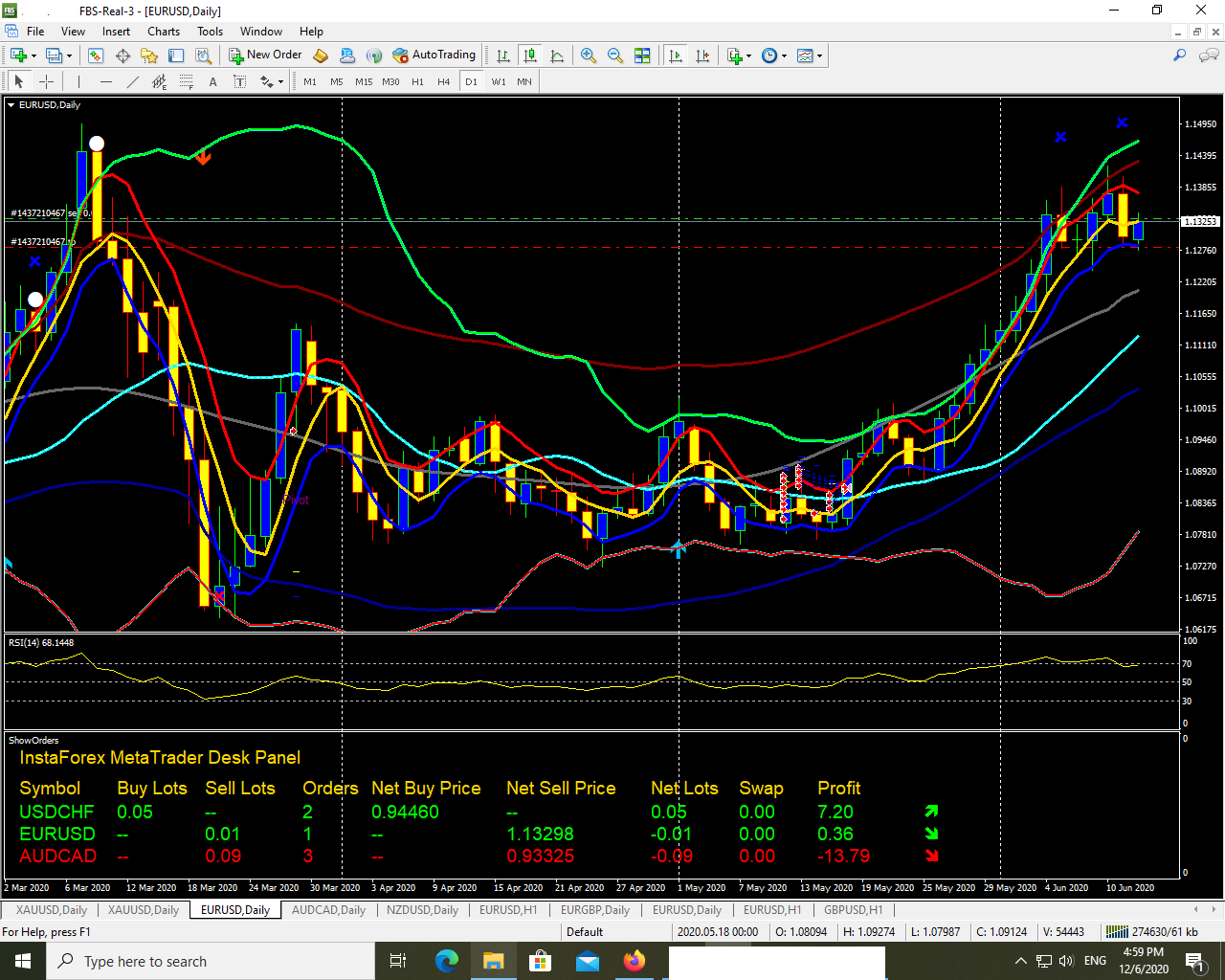Image resolution: width=1225 pixels, height=980 pixels.
Task: Select the Crosshair tool
Action: coord(45,81)
